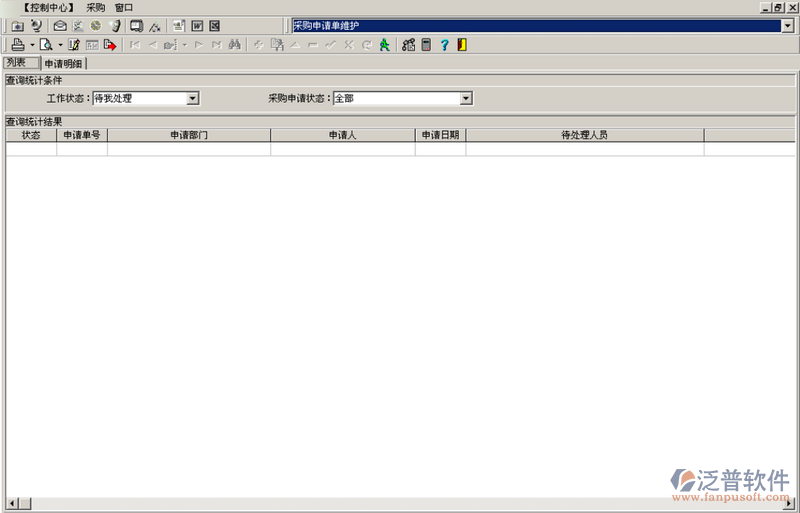Click the triangle modify icon
Screen dimensions: 800x513
(x=295, y=45)
